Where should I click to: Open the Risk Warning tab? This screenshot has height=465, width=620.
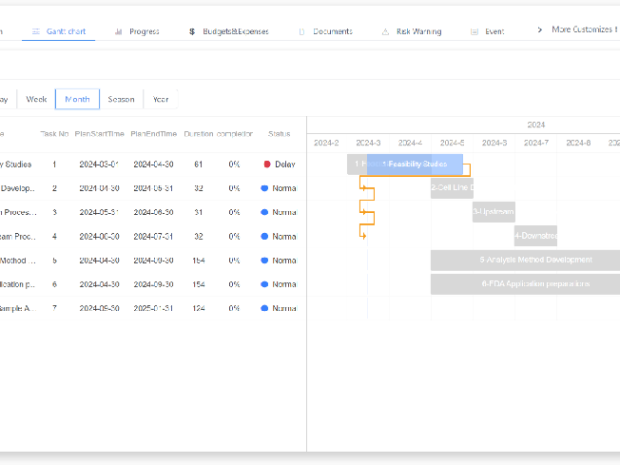coord(418,32)
